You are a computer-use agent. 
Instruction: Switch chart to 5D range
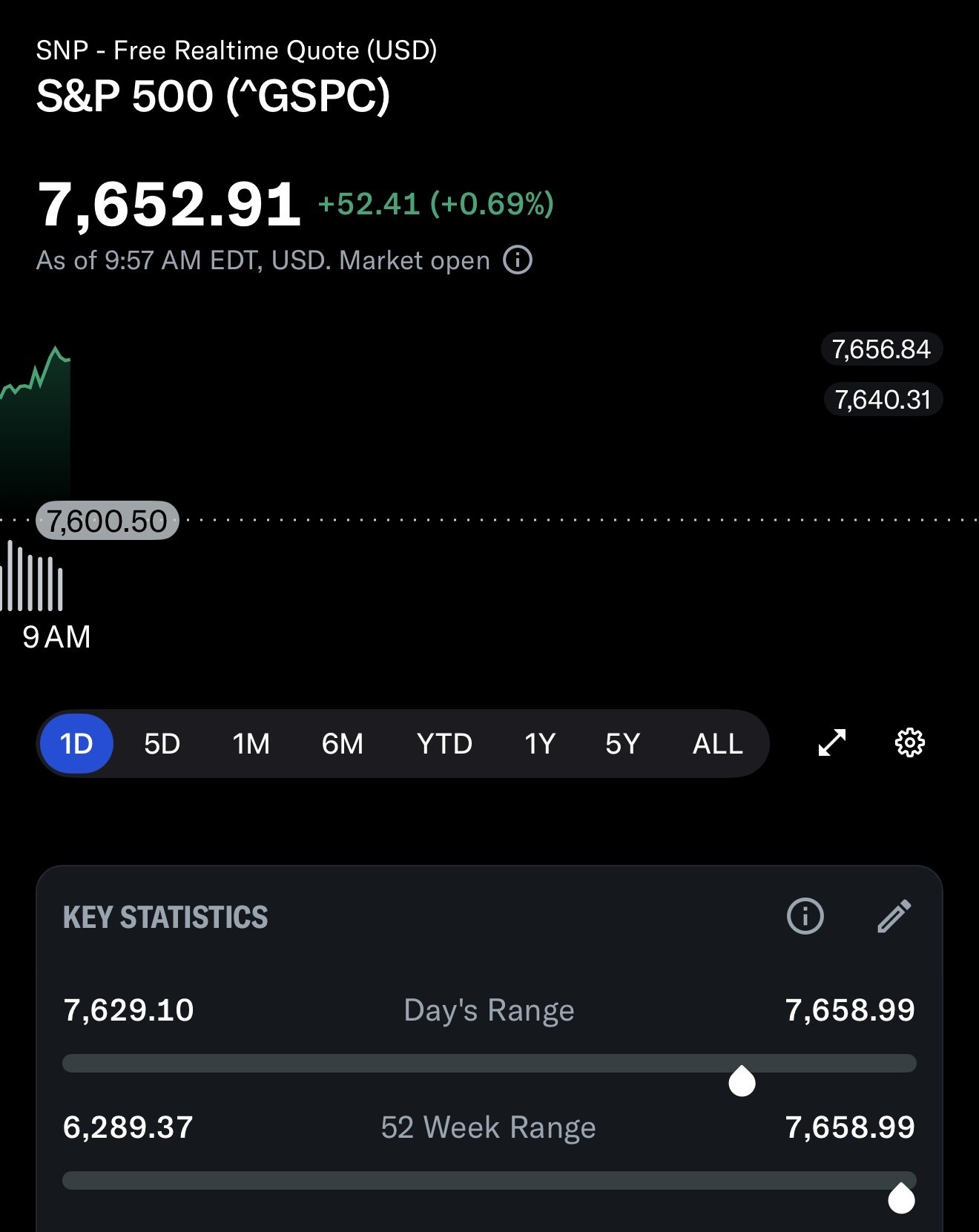(x=162, y=743)
